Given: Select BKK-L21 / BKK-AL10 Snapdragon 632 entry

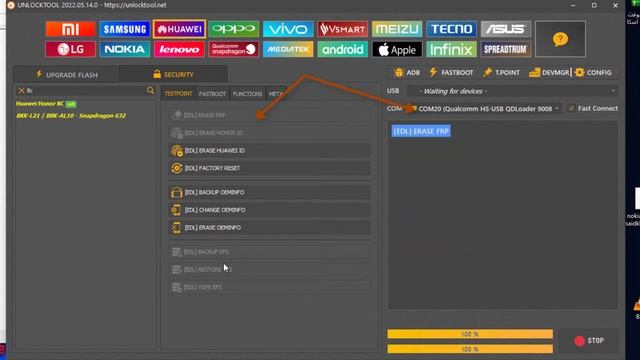Looking at the screenshot, I should [x=71, y=116].
